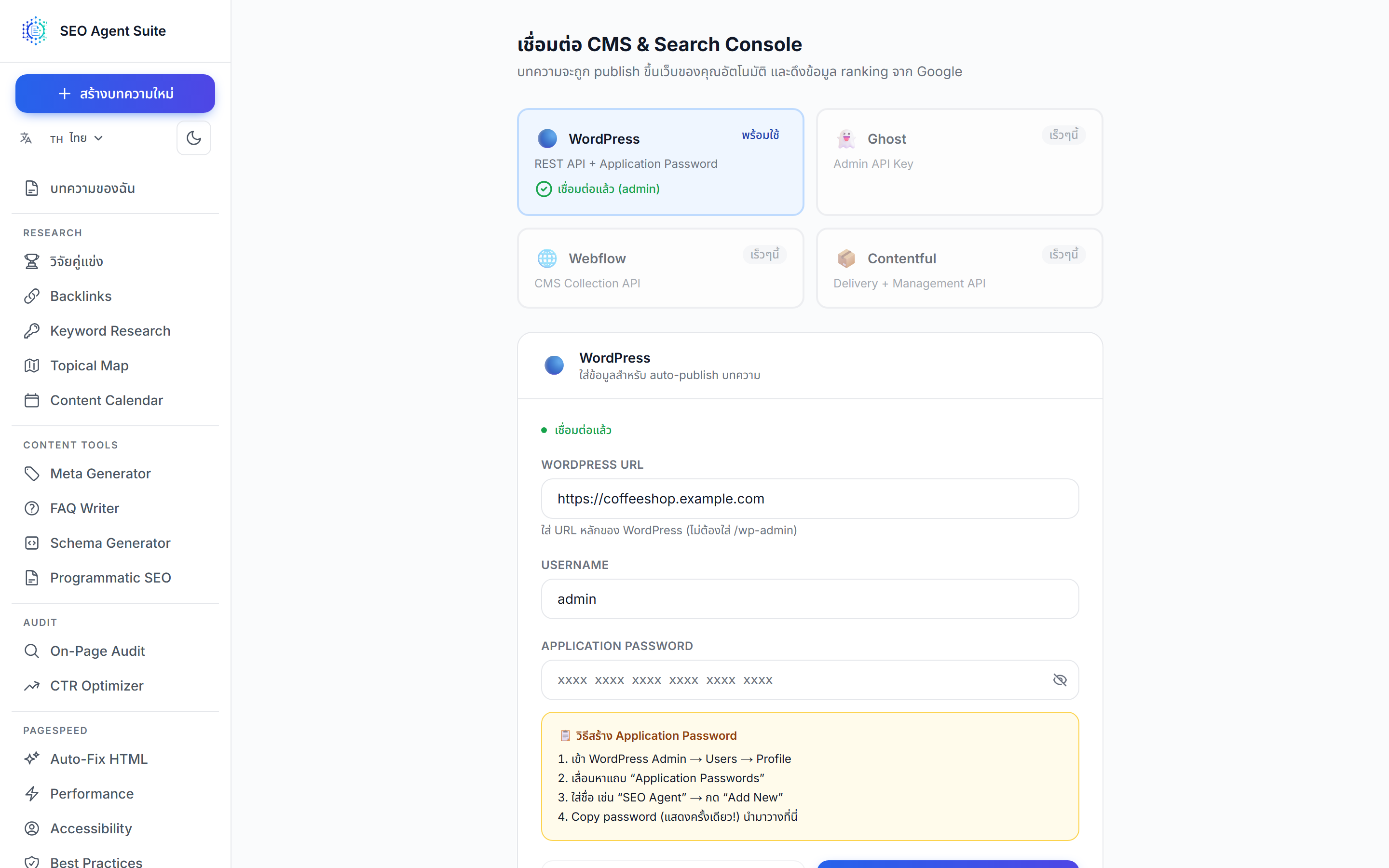Viewport: 1389px width, 868px height.
Task: Click the Schema Generator code icon
Action: click(x=32, y=543)
